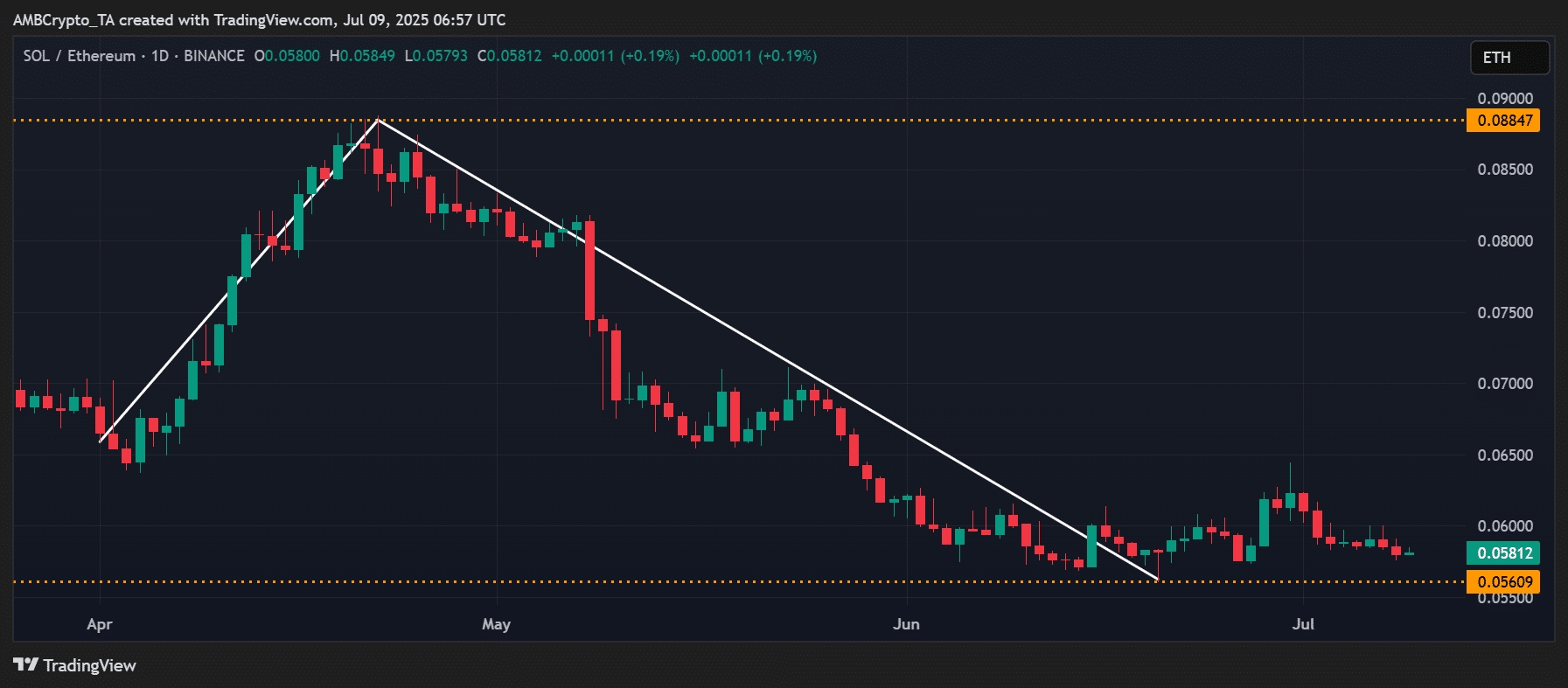This screenshot has width=1568, height=688.
Task: Click the Low value 0.05793
Action: [x=440, y=56]
